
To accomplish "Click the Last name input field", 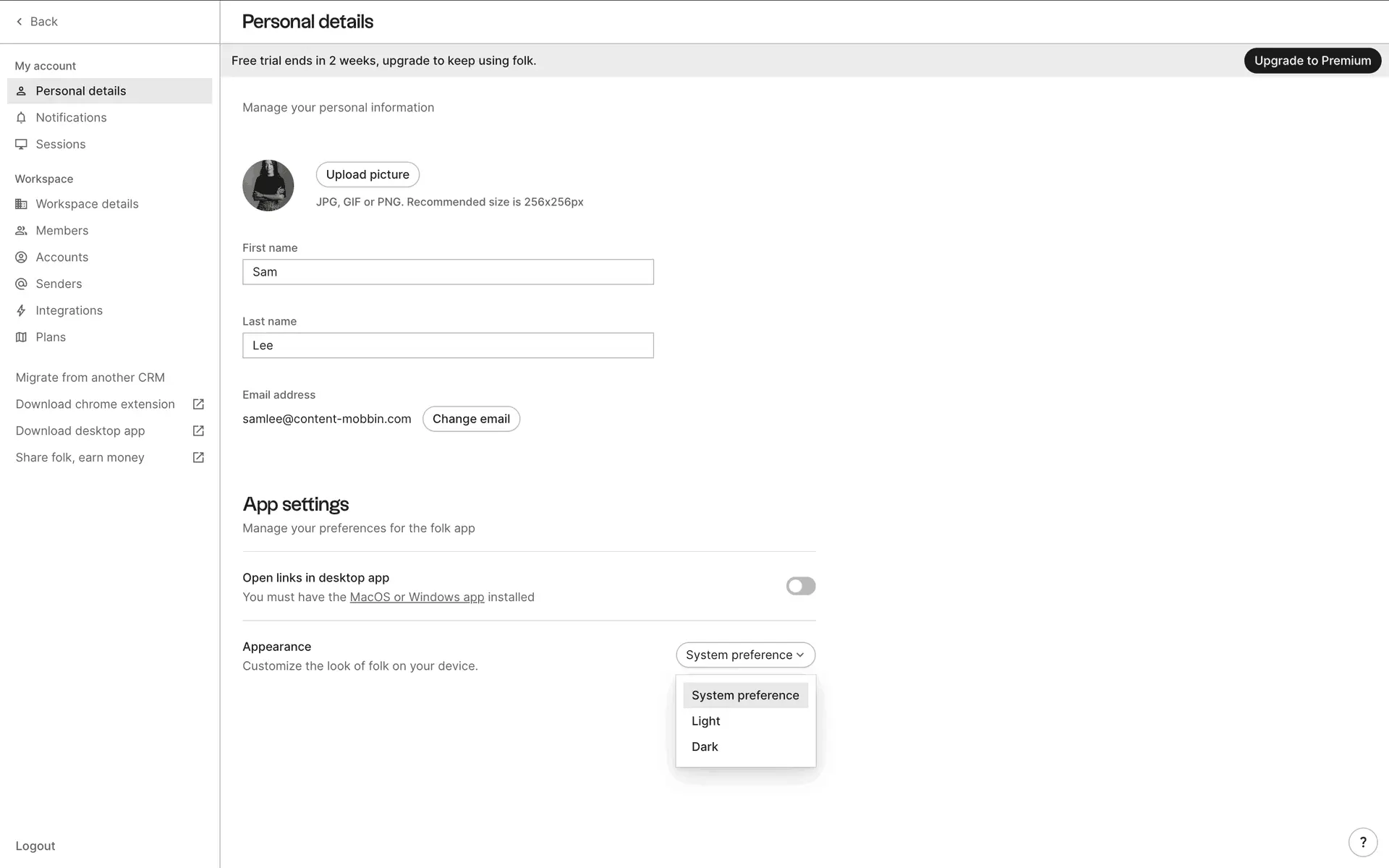I will (x=448, y=346).
